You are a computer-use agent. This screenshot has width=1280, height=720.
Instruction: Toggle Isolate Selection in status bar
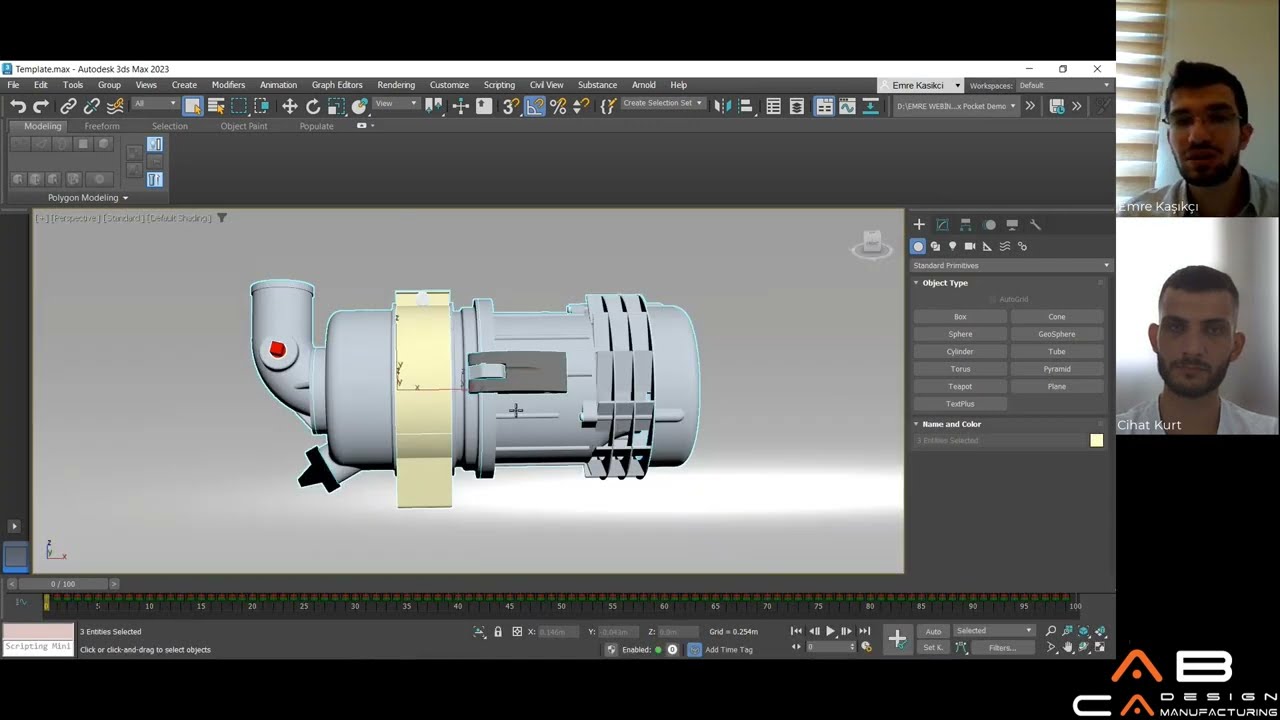(479, 632)
